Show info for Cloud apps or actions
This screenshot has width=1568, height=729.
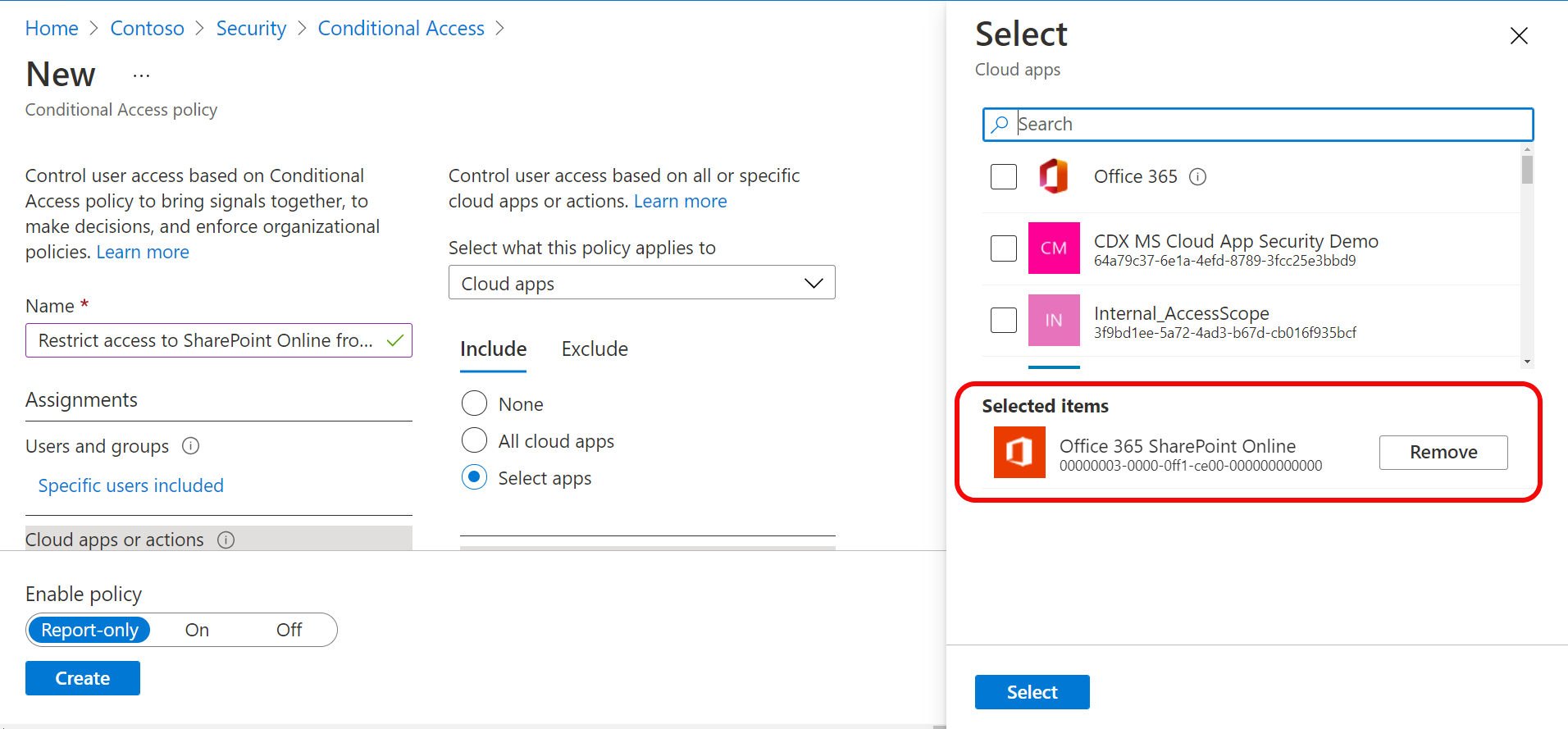tap(226, 540)
